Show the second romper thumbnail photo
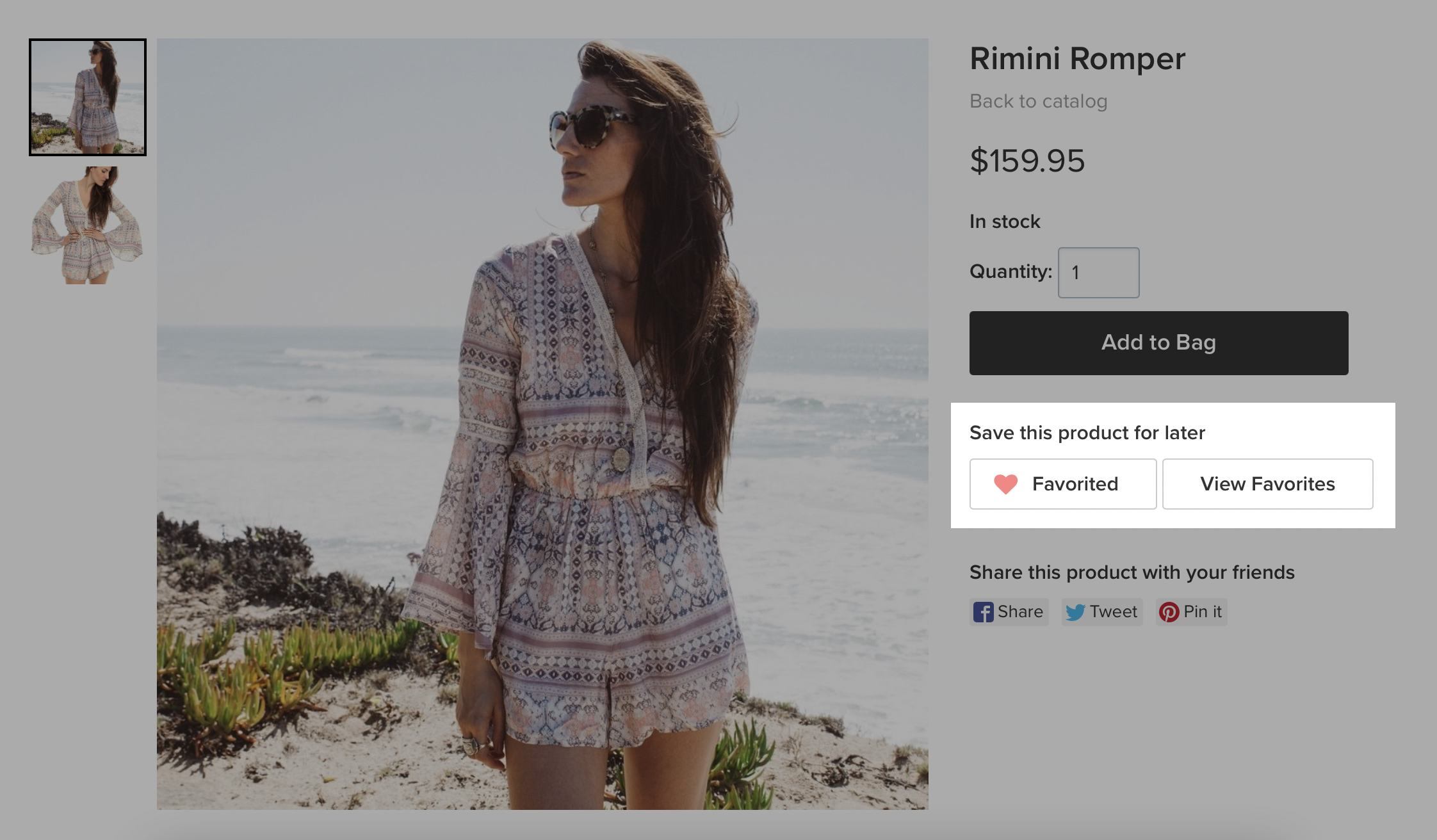 click(x=88, y=225)
